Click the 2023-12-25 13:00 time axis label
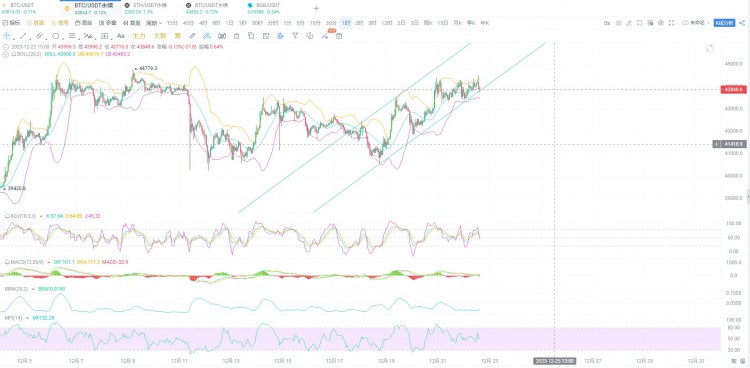Image resolution: width=750 pixels, height=368 pixels. pos(555,361)
